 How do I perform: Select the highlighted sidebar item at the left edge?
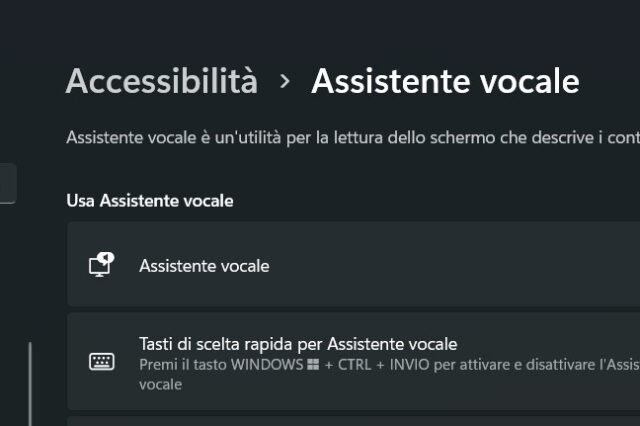tap(7, 184)
